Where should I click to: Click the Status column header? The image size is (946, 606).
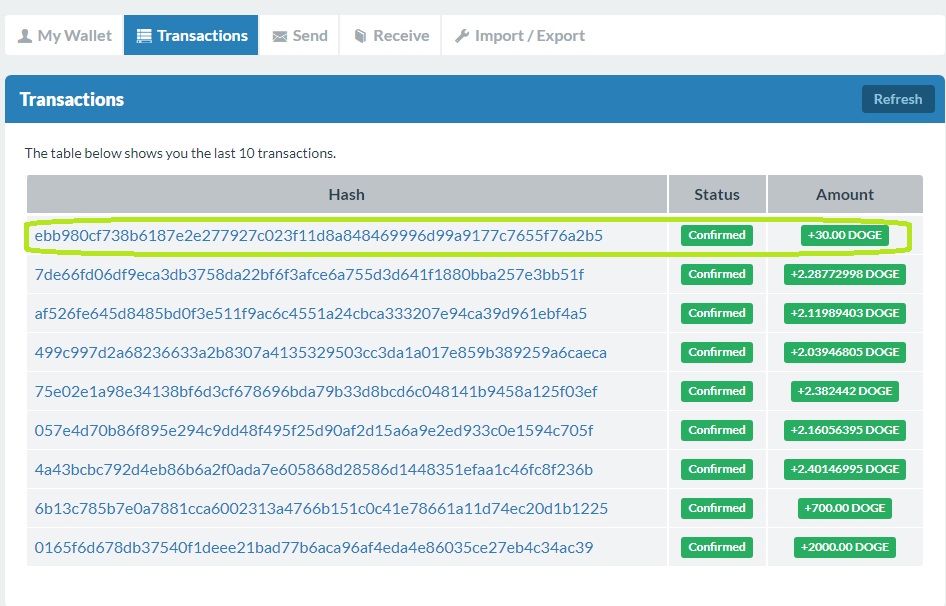tap(717, 194)
